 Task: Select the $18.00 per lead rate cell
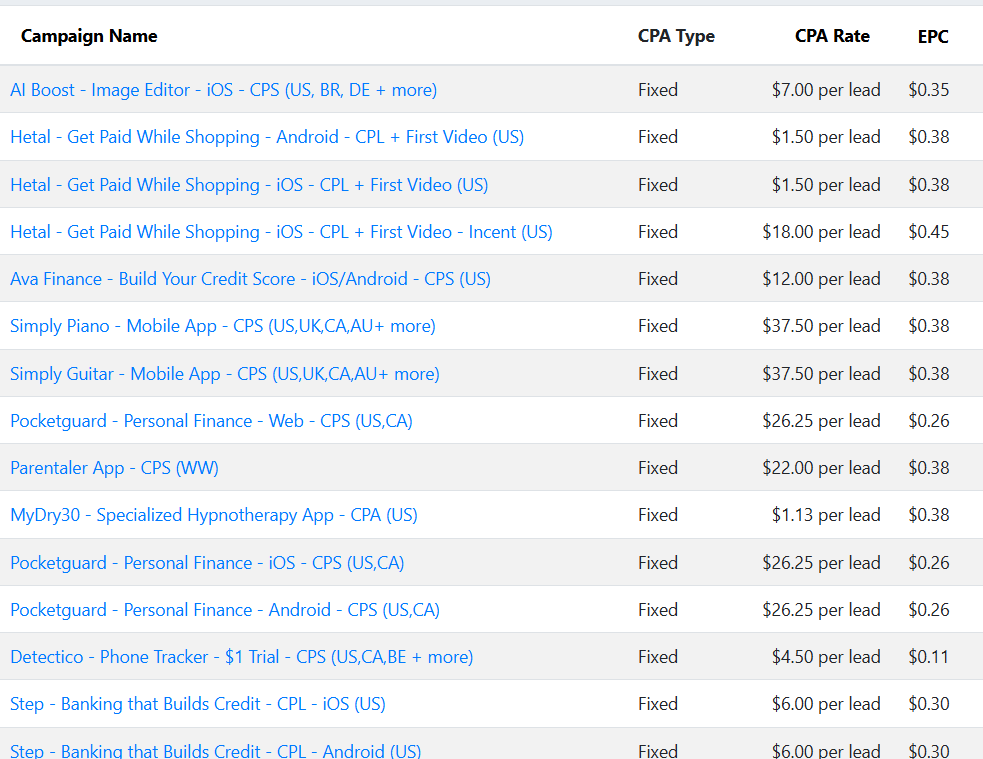coord(821,232)
